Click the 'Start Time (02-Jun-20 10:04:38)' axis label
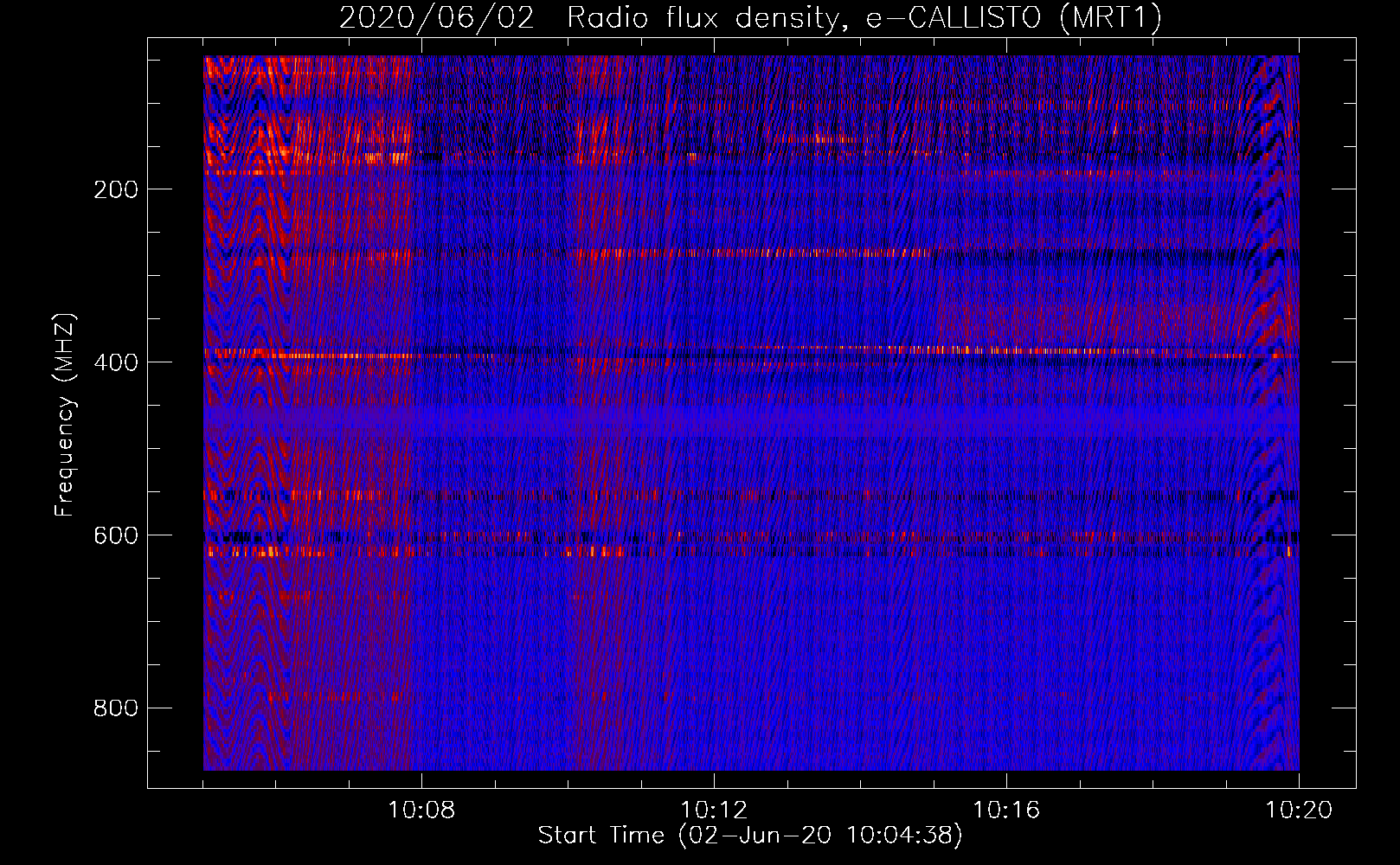Viewport: 1400px width, 865px height. point(750,836)
